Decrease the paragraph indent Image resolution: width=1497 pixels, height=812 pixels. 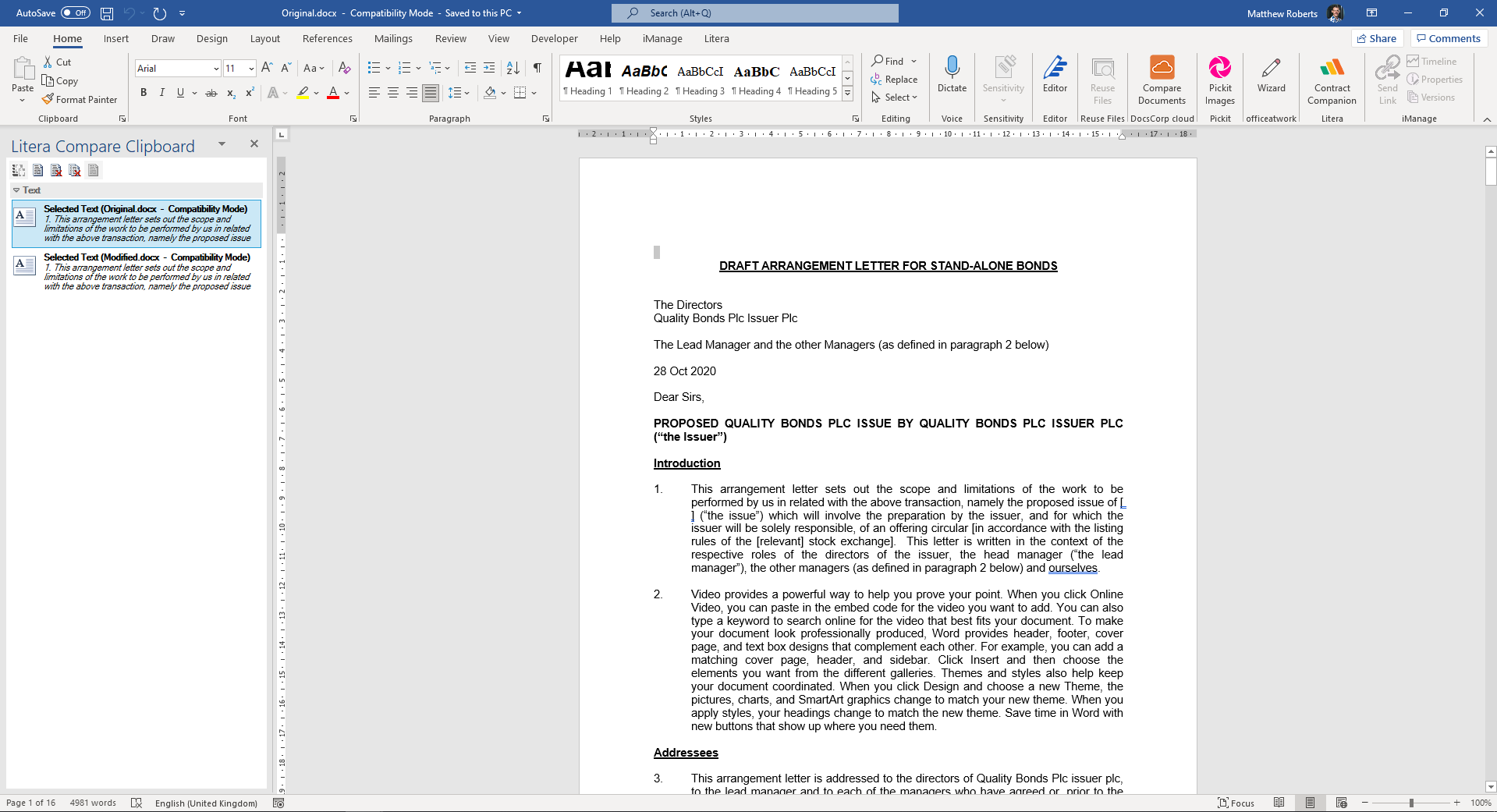(x=470, y=69)
